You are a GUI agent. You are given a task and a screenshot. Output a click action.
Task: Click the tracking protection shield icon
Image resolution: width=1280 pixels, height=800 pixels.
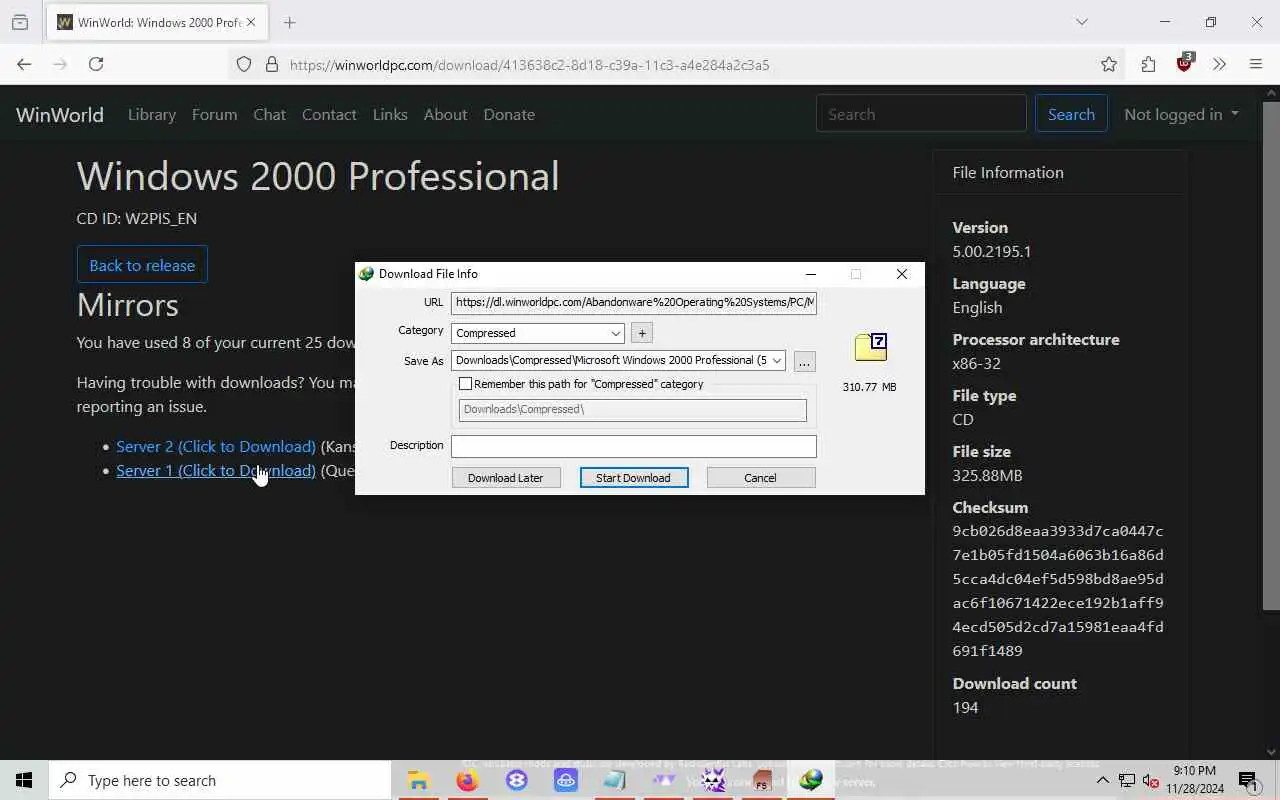(244, 64)
